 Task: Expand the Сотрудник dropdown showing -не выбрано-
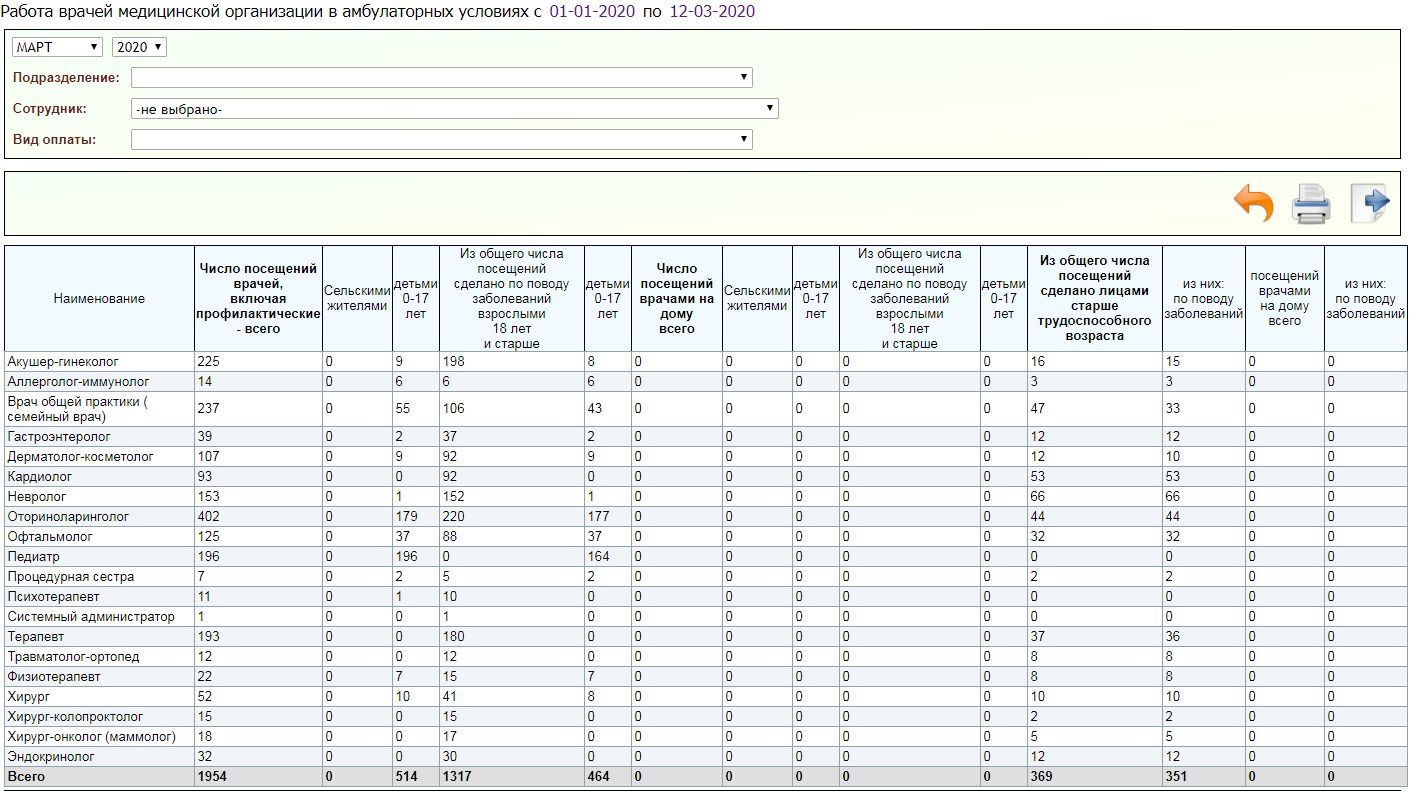(x=454, y=109)
